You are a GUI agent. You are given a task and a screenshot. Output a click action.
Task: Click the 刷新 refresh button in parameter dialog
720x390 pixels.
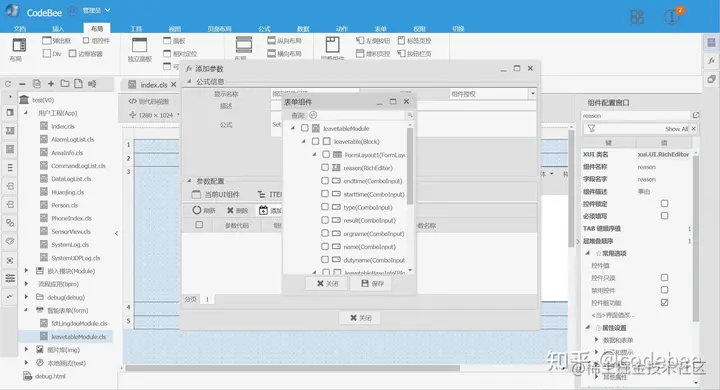(x=204, y=210)
